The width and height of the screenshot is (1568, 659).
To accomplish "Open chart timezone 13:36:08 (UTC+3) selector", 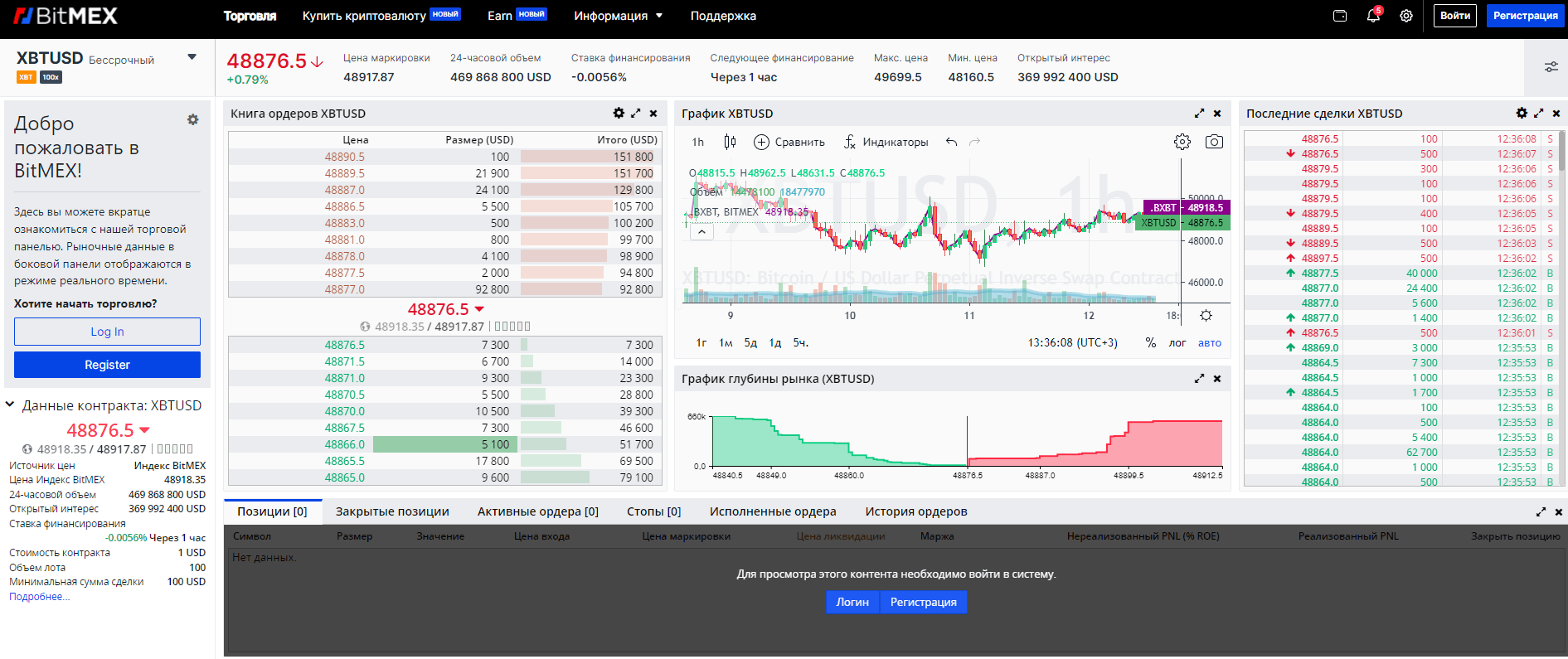I will 1072,342.
